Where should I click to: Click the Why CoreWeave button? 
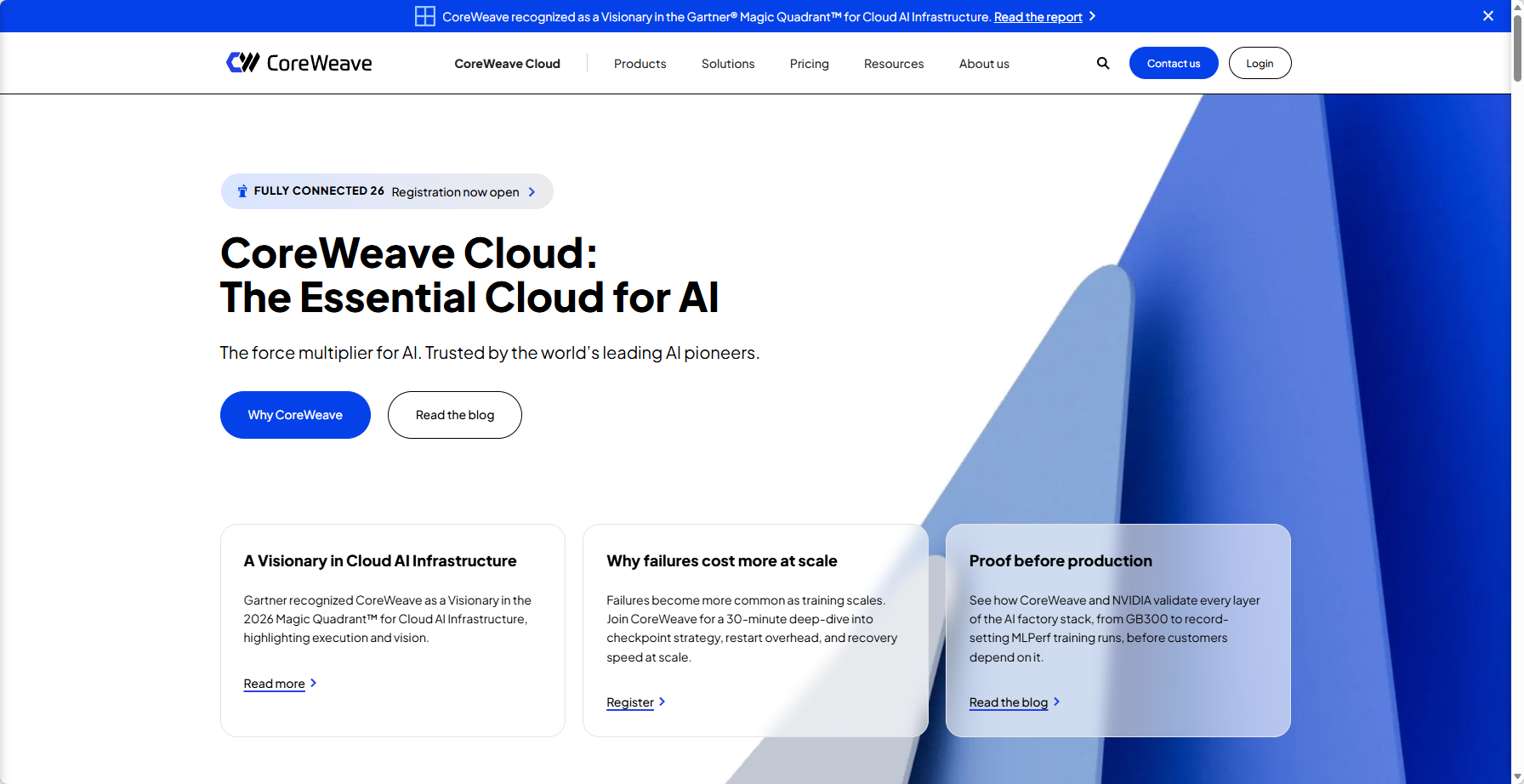[x=295, y=415]
